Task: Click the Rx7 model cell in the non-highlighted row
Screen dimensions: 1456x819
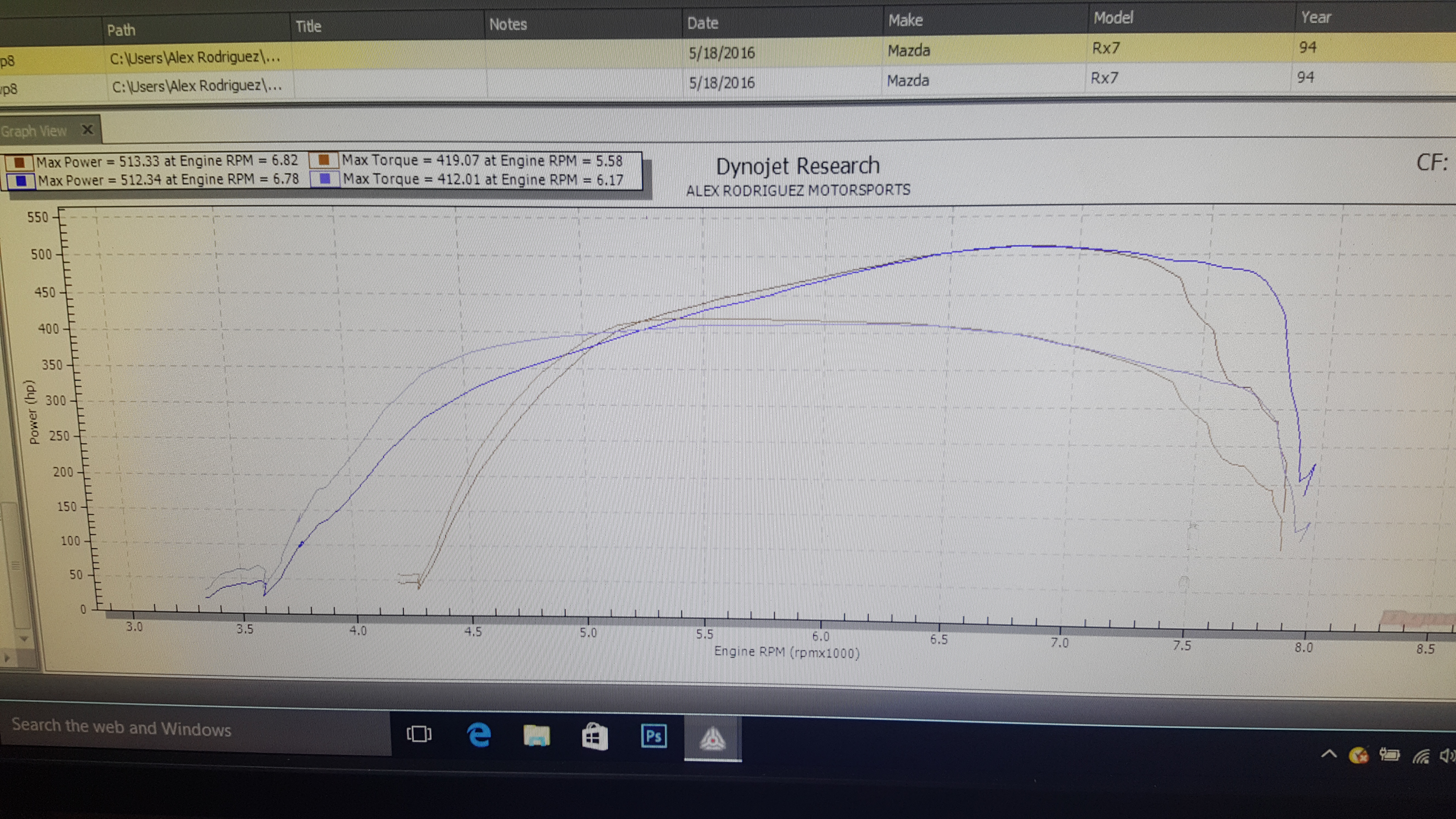Action: pyautogui.click(x=1104, y=78)
